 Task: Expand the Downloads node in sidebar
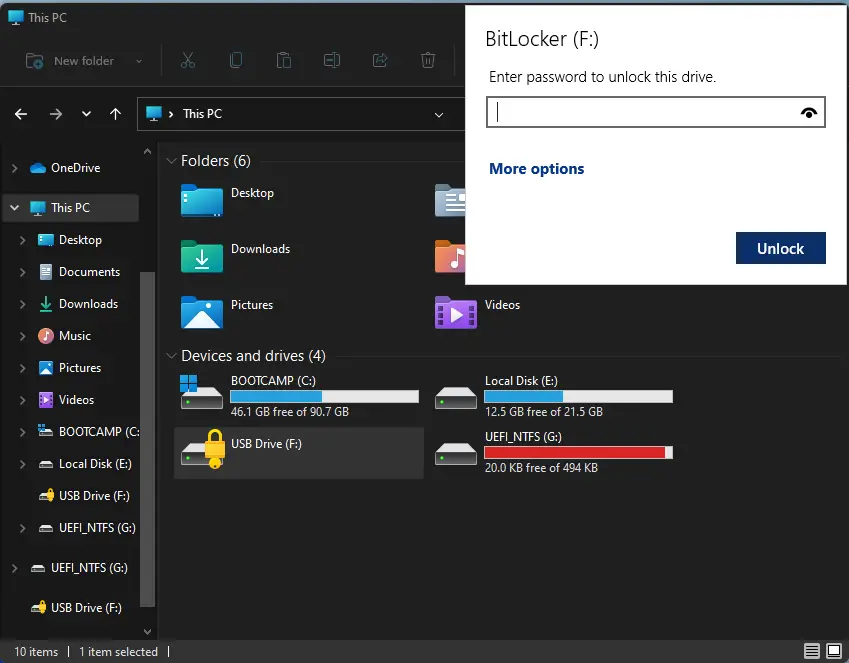pos(22,304)
